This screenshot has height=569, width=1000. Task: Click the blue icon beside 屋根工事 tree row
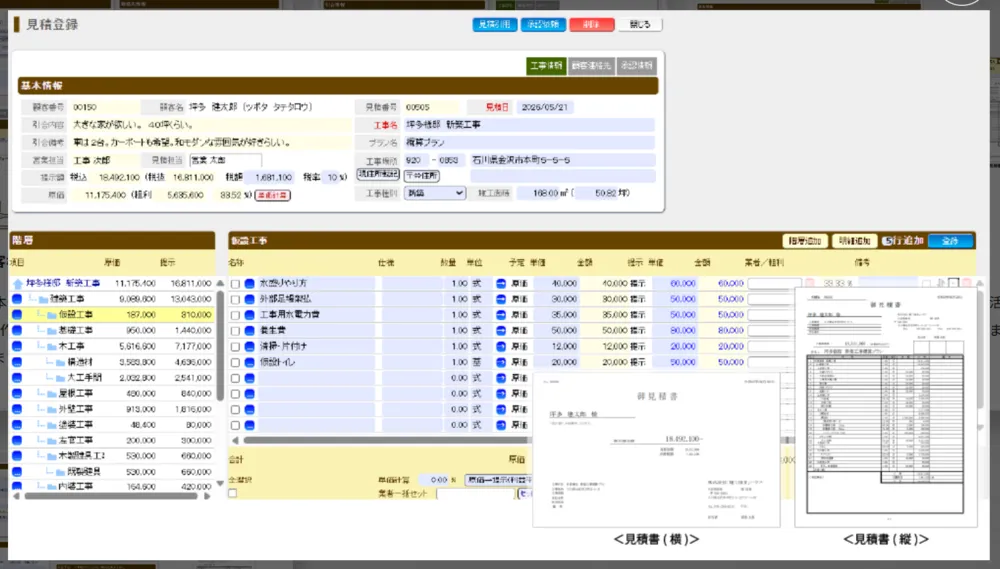pos(17,393)
